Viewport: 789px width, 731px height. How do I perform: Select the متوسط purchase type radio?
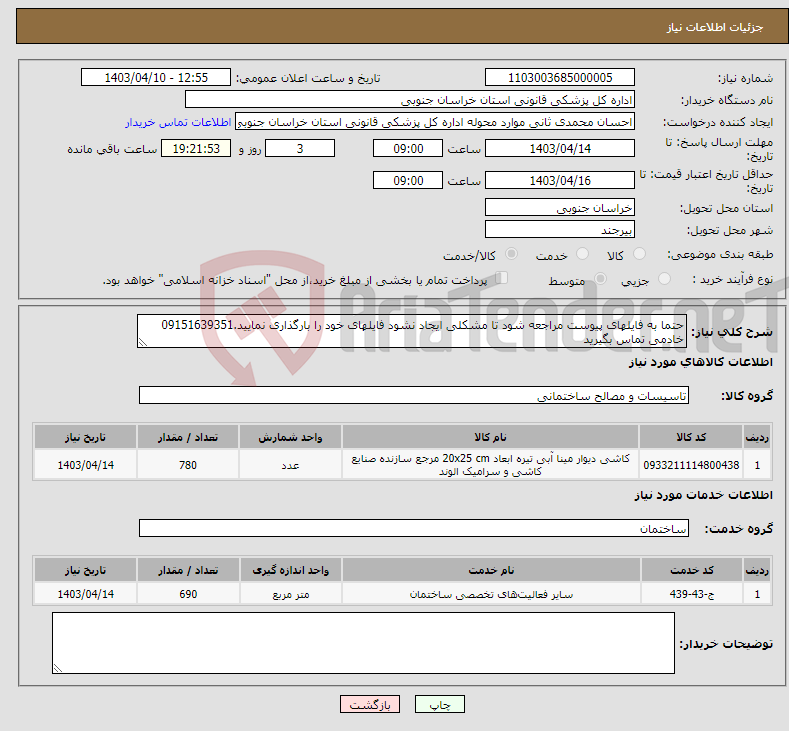coord(600,279)
